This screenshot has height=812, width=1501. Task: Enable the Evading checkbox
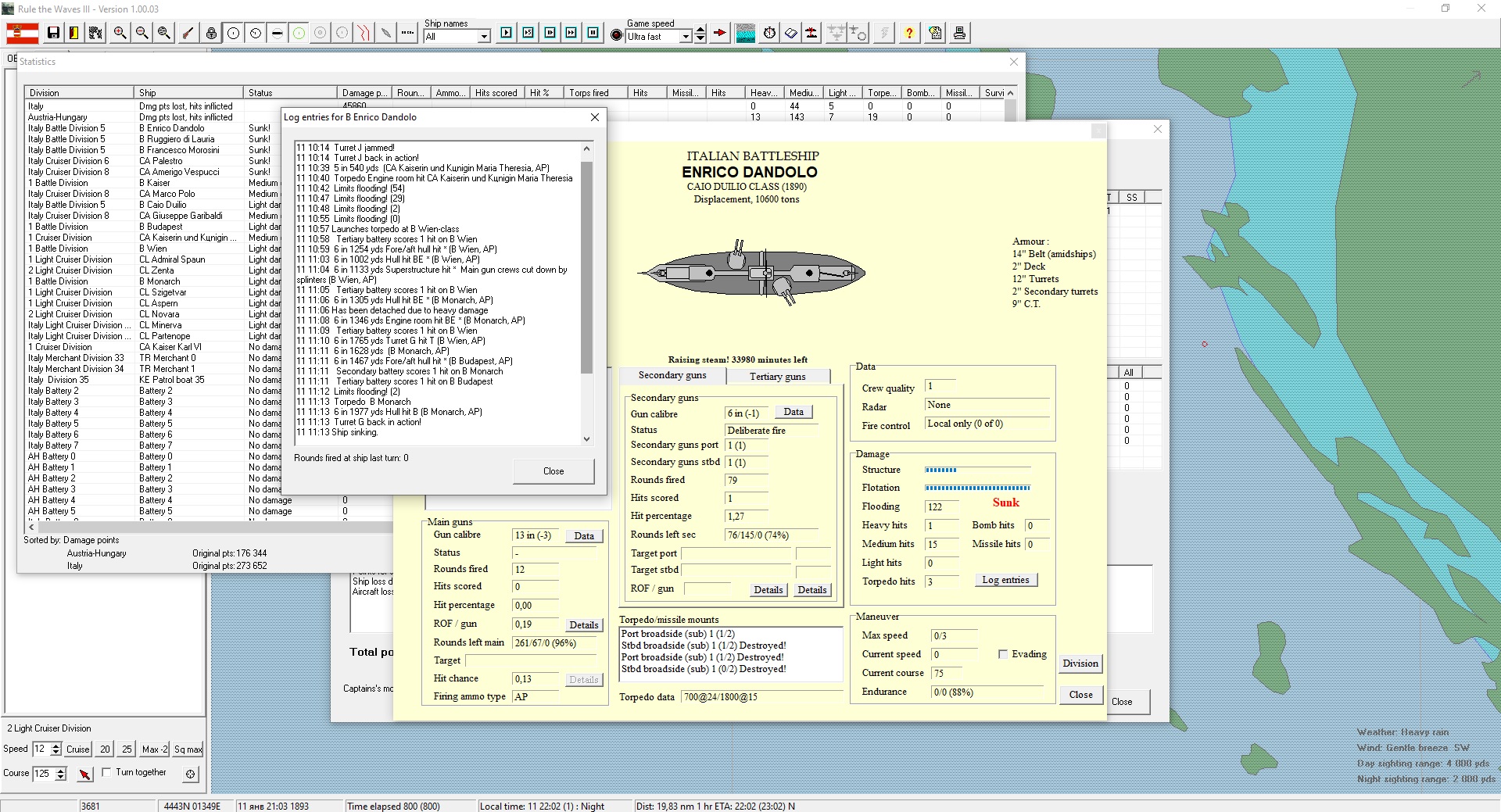[x=1003, y=654]
